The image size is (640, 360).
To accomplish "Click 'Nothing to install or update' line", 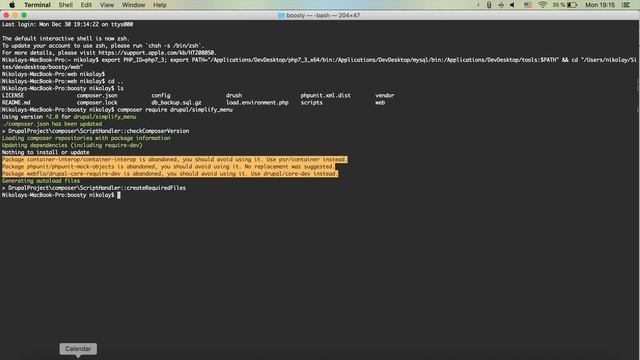I will tap(45, 152).
